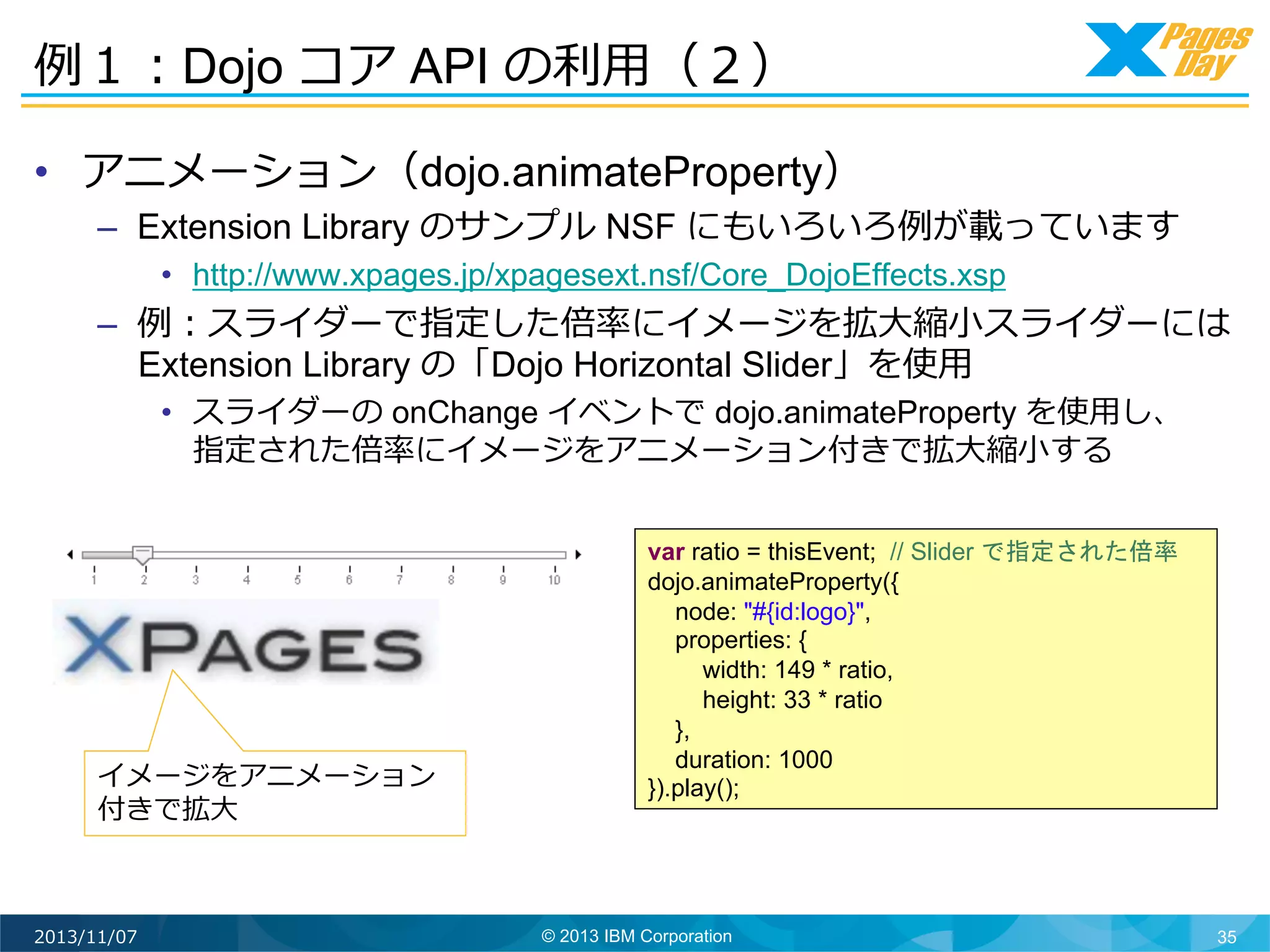The width and height of the screenshot is (1270, 952).
Task: Click 'Extension Library のサンプル NSF' bullet line
Action: click(x=658, y=226)
